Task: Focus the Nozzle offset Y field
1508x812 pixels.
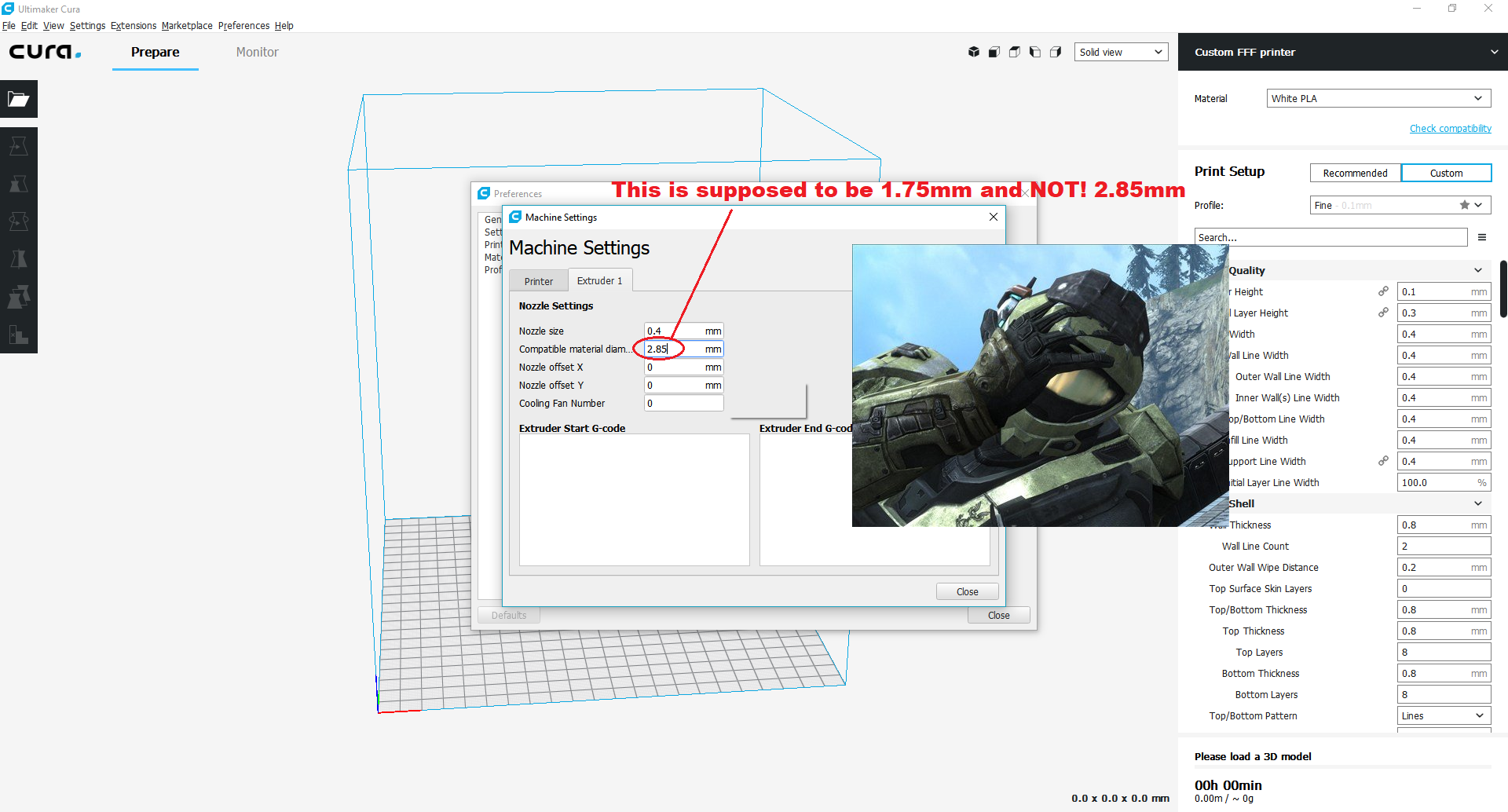Action: pyautogui.click(x=683, y=385)
